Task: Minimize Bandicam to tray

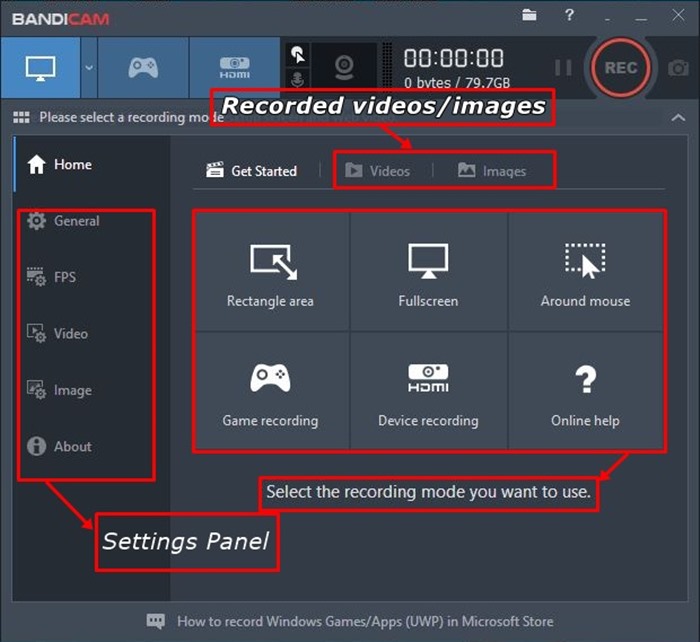Action: [608, 18]
